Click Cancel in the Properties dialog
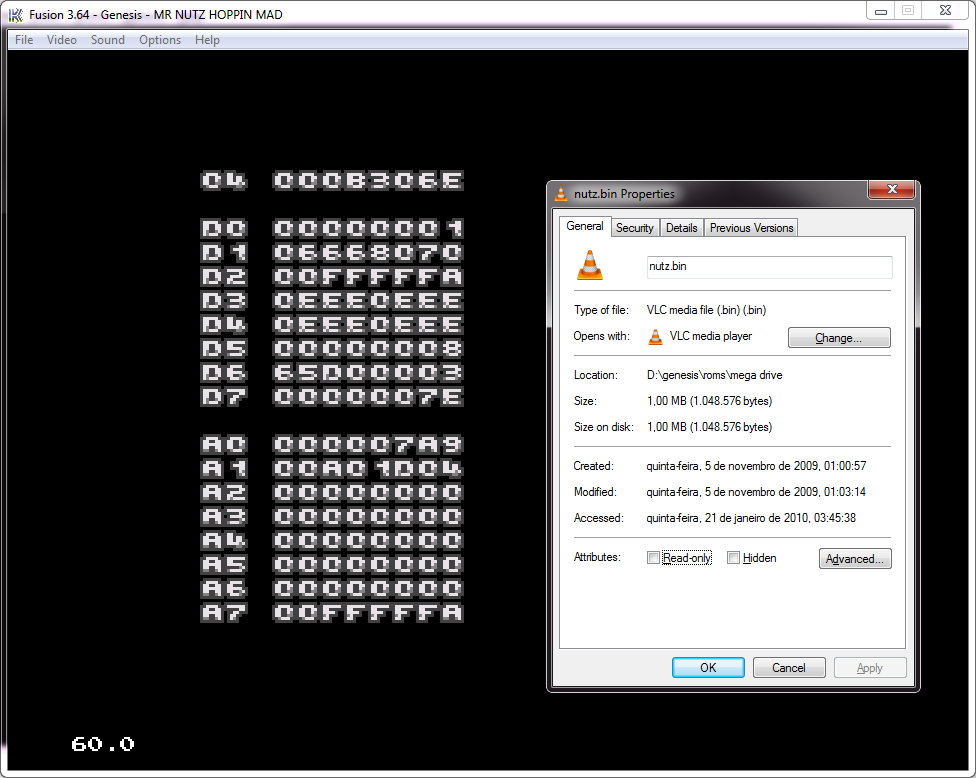Screen dimensions: 976x778 pyautogui.click(x=789, y=667)
